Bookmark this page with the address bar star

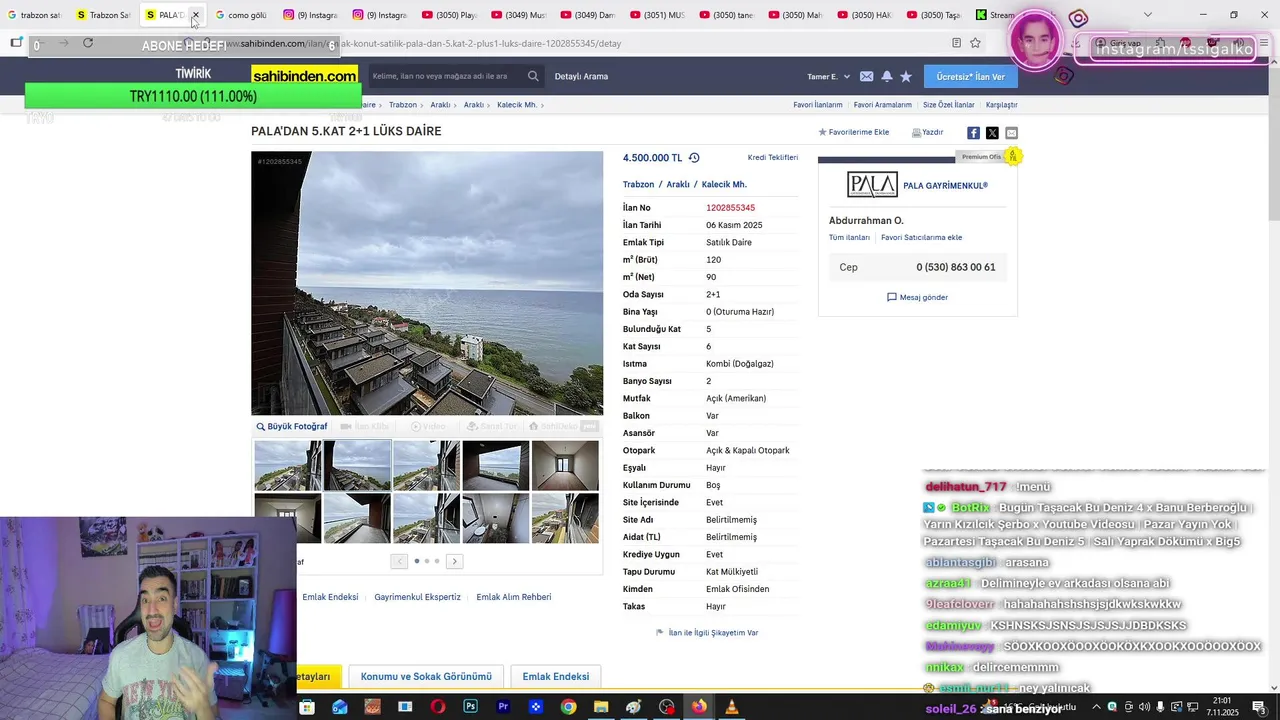[x=975, y=43]
